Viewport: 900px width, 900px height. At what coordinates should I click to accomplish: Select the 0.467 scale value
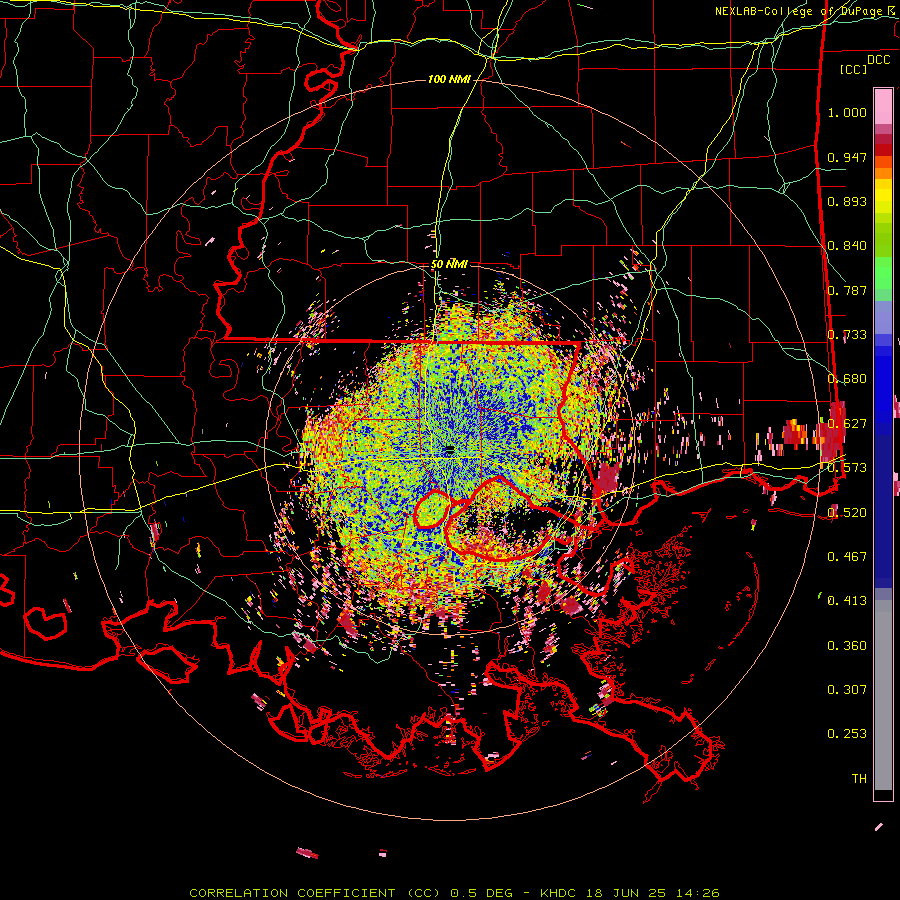click(x=847, y=556)
